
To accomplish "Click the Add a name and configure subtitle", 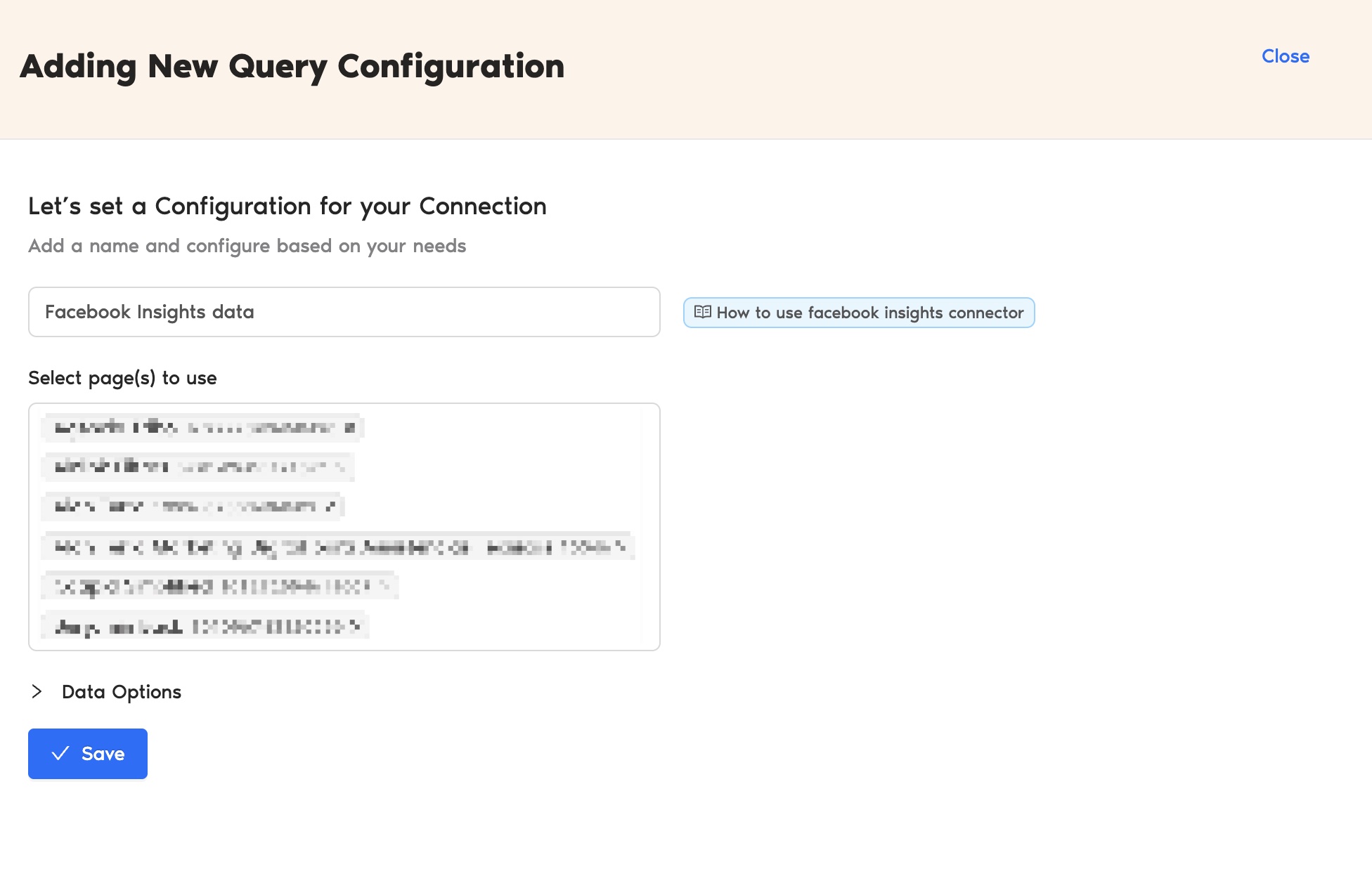I will click(247, 246).
